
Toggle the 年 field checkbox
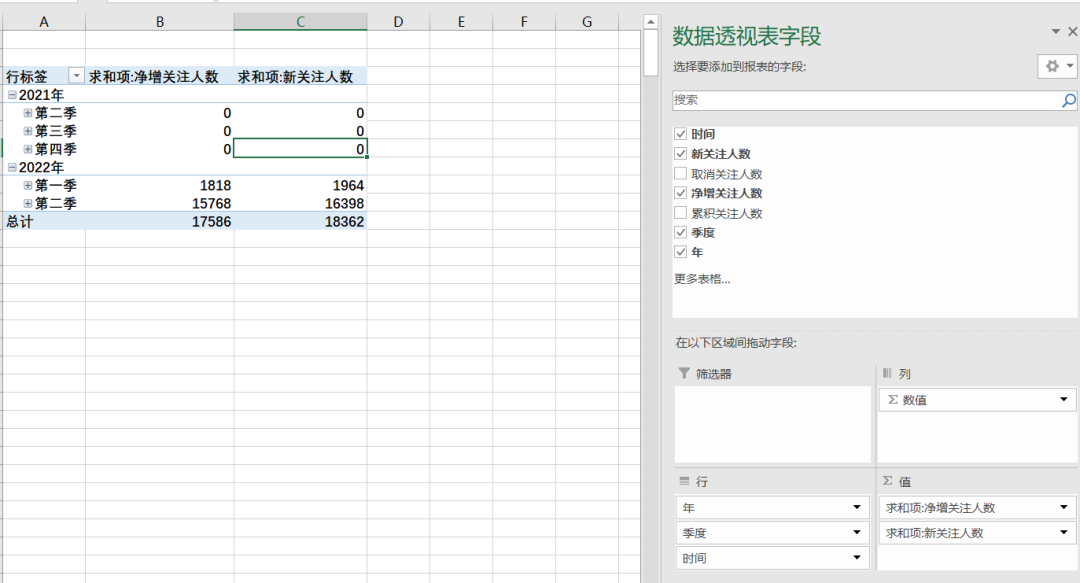click(x=681, y=252)
